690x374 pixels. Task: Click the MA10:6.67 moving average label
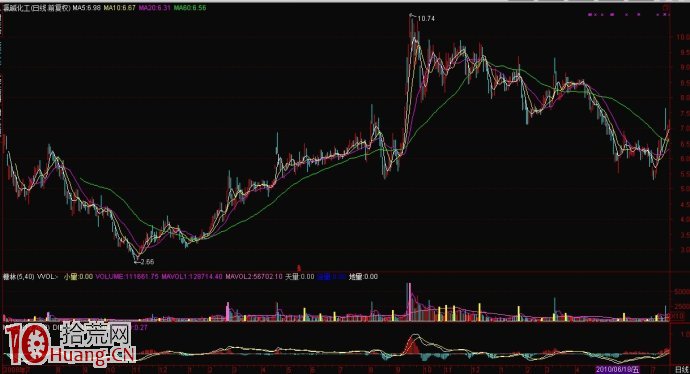point(119,8)
